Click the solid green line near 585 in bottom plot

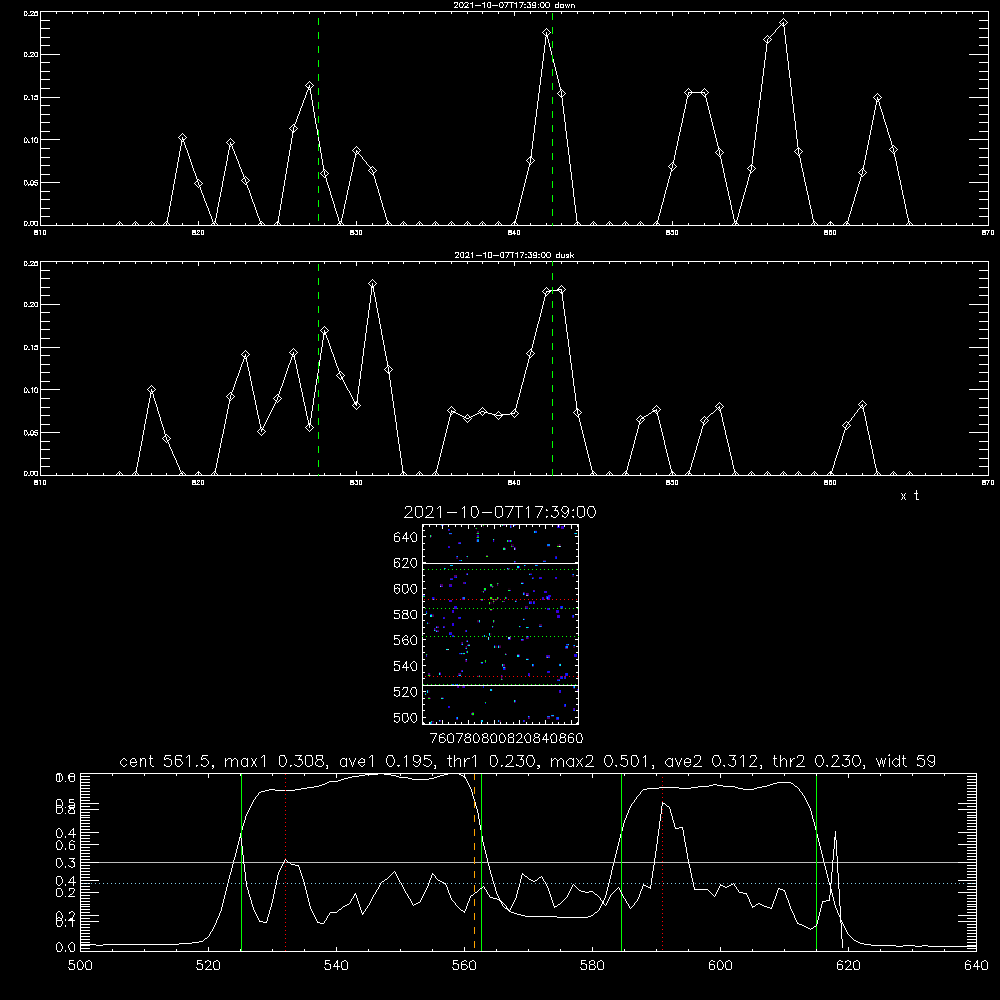tap(621, 861)
